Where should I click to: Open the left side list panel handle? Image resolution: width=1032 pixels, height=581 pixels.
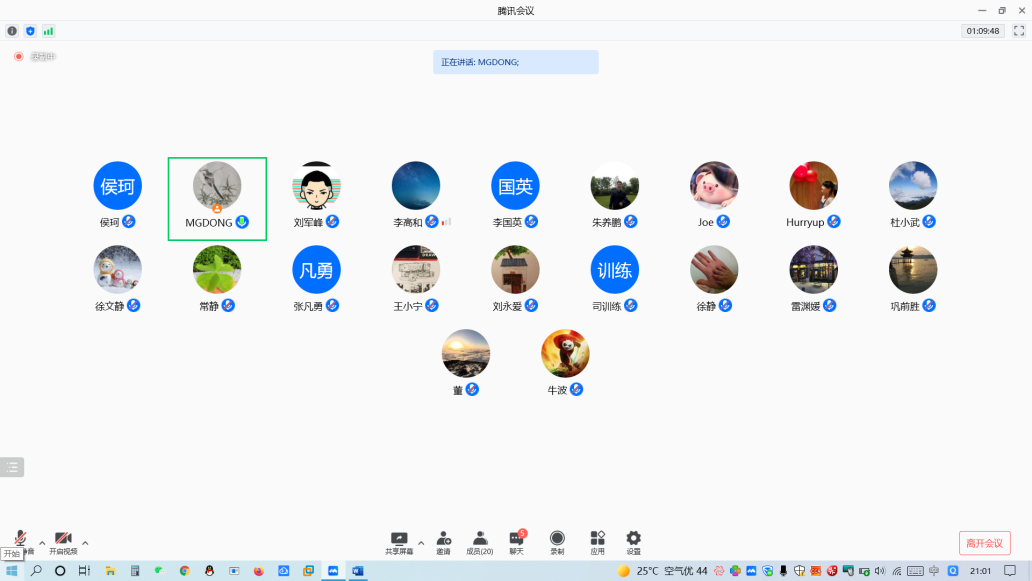[12, 467]
